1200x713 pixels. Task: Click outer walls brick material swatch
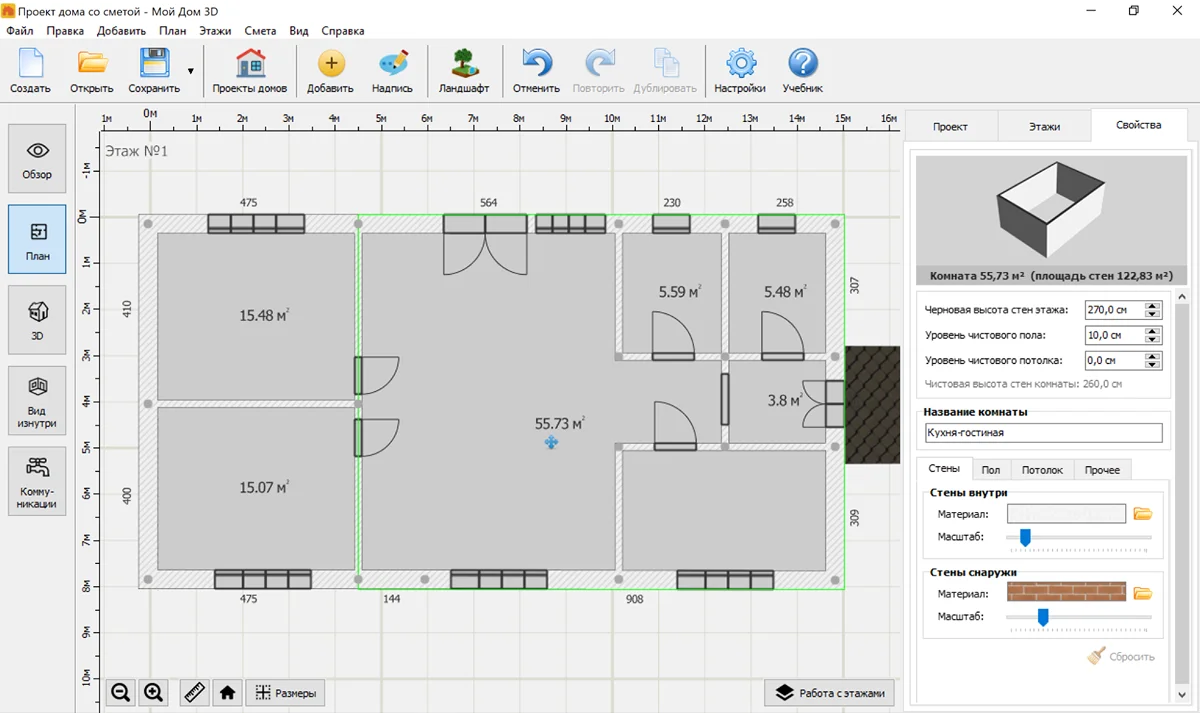1066,593
